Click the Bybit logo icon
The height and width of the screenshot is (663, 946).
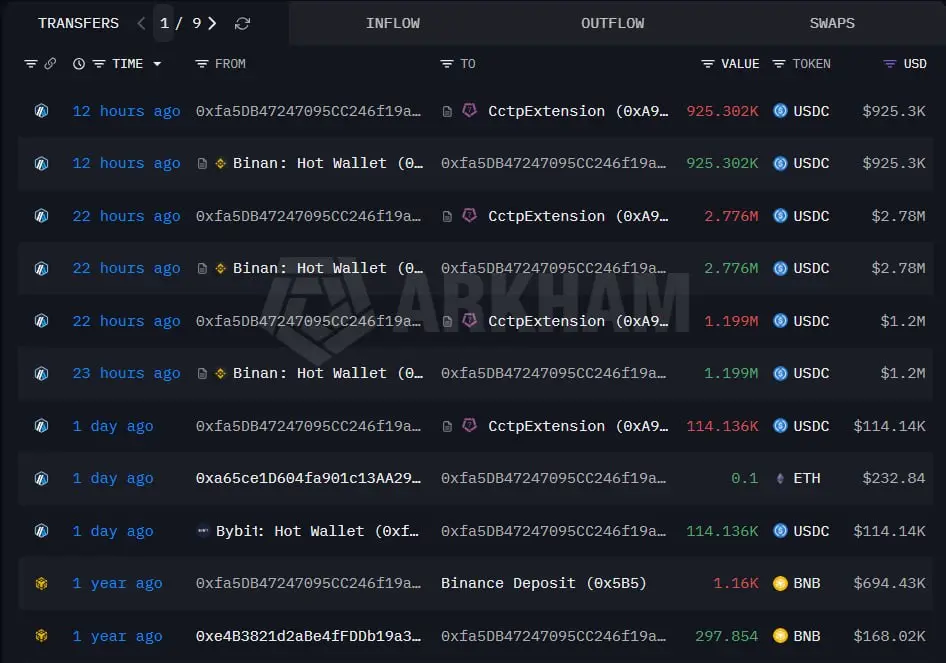(x=203, y=531)
